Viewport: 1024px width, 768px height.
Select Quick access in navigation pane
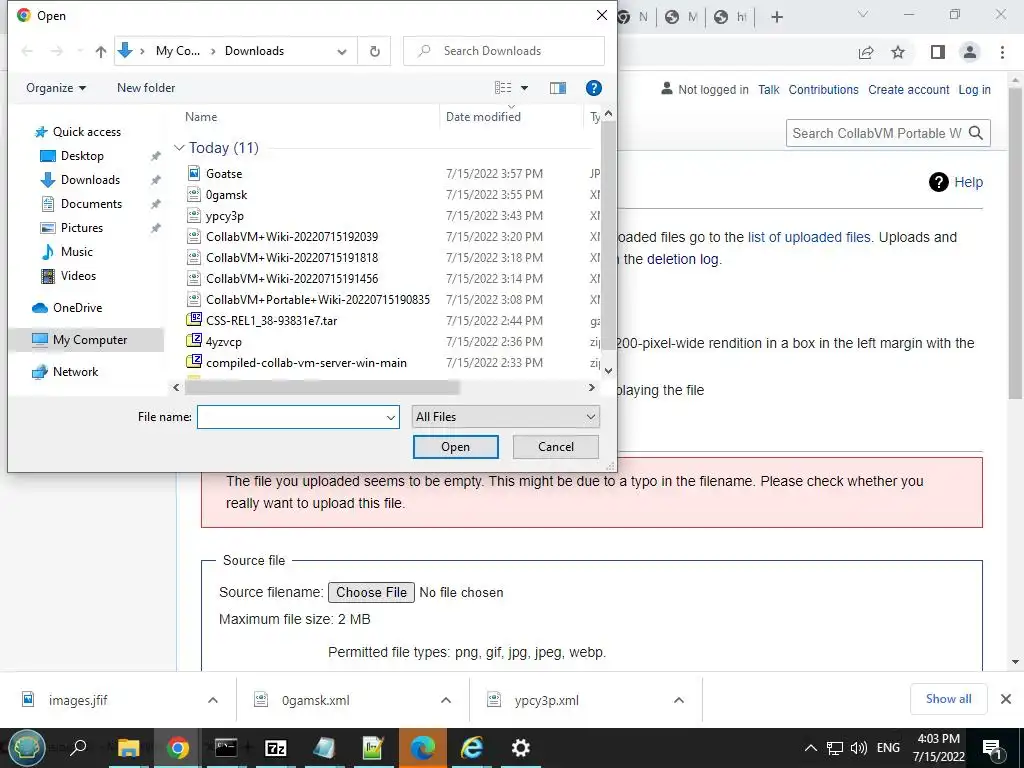(x=87, y=132)
